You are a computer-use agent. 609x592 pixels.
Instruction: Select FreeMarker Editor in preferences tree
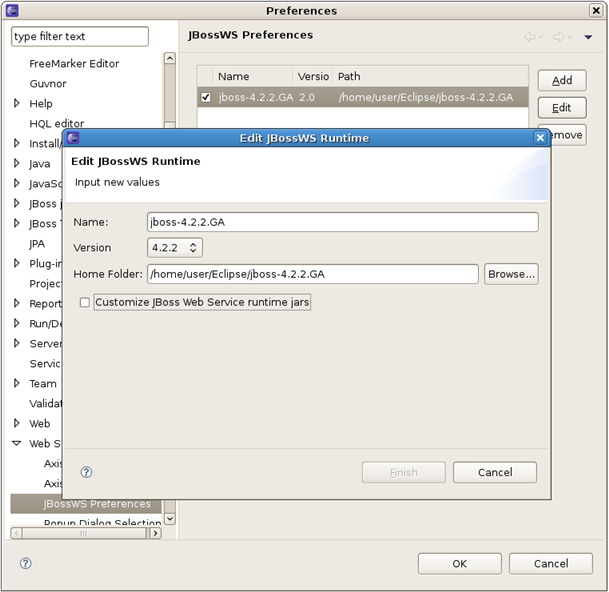tap(74, 63)
